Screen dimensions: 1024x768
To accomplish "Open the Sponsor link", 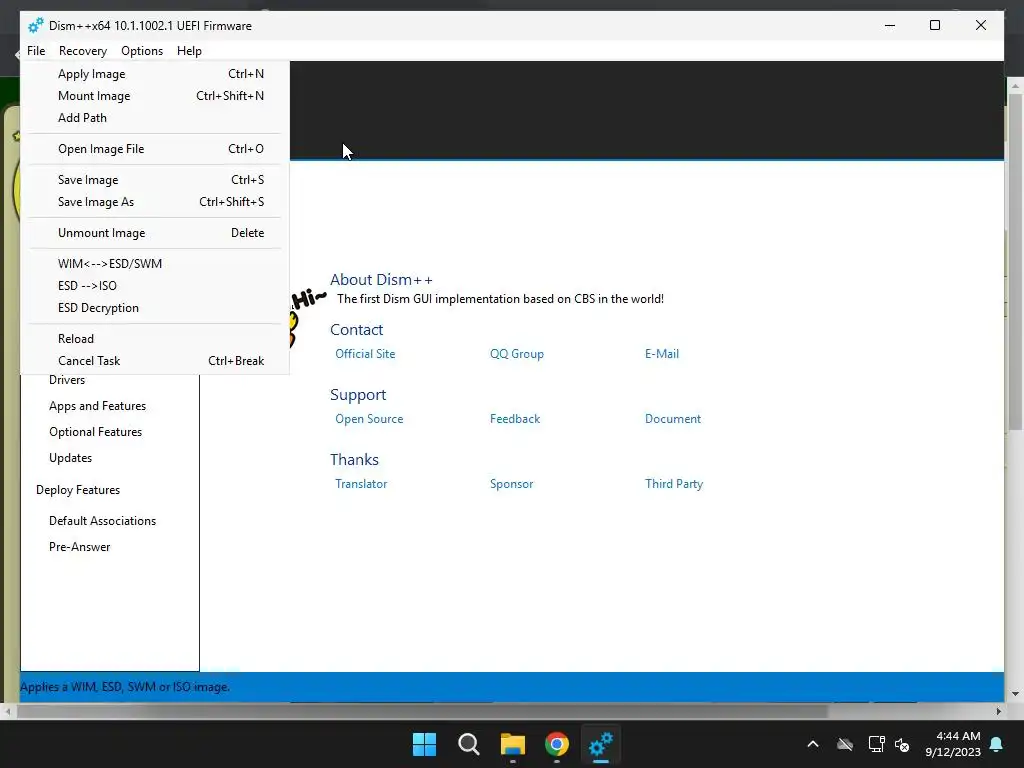I will [x=511, y=484].
